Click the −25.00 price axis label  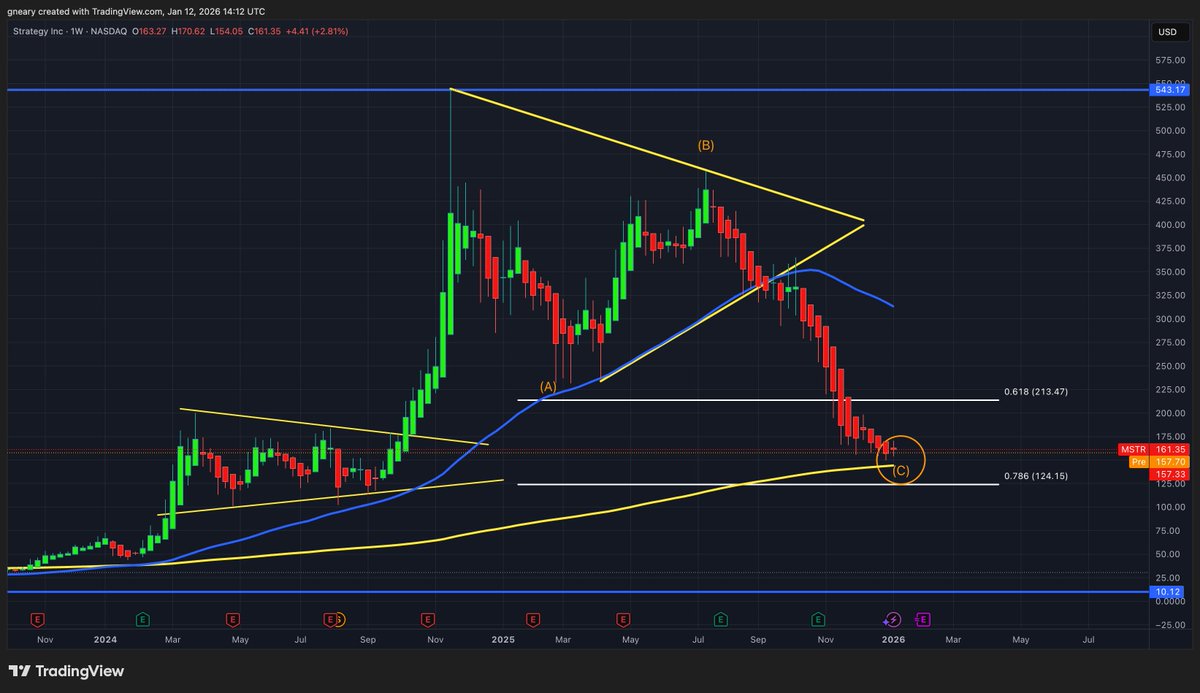click(1168, 625)
